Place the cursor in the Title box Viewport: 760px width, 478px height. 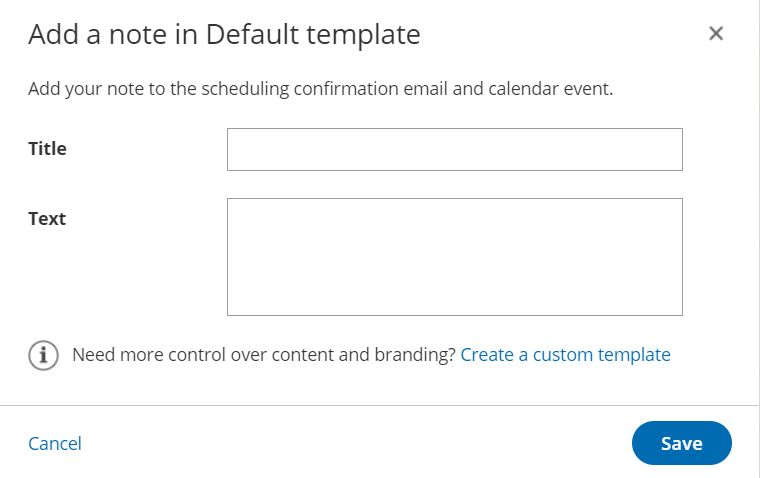(454, 150)
